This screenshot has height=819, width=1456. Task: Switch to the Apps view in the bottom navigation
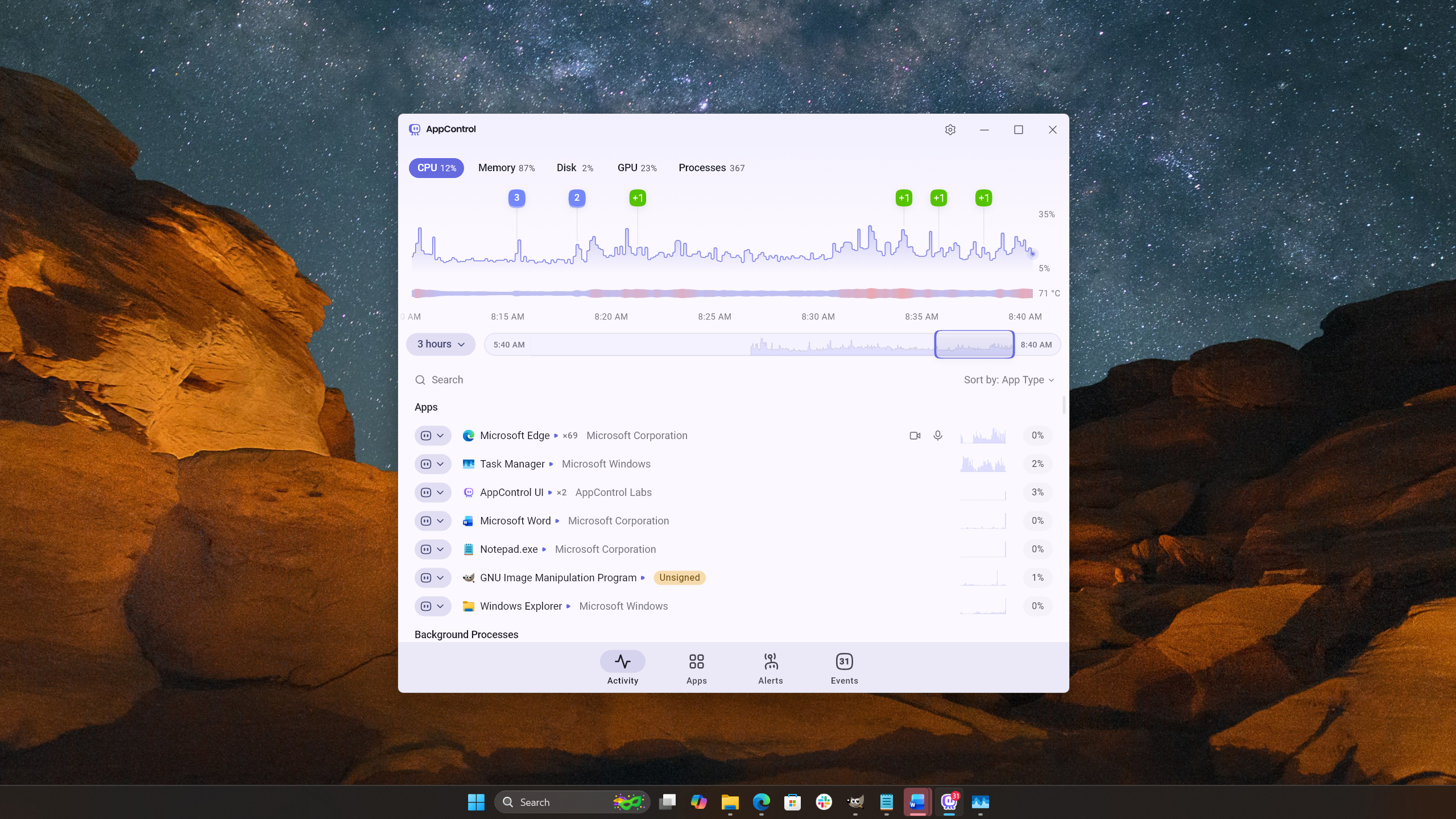[696, 668]
